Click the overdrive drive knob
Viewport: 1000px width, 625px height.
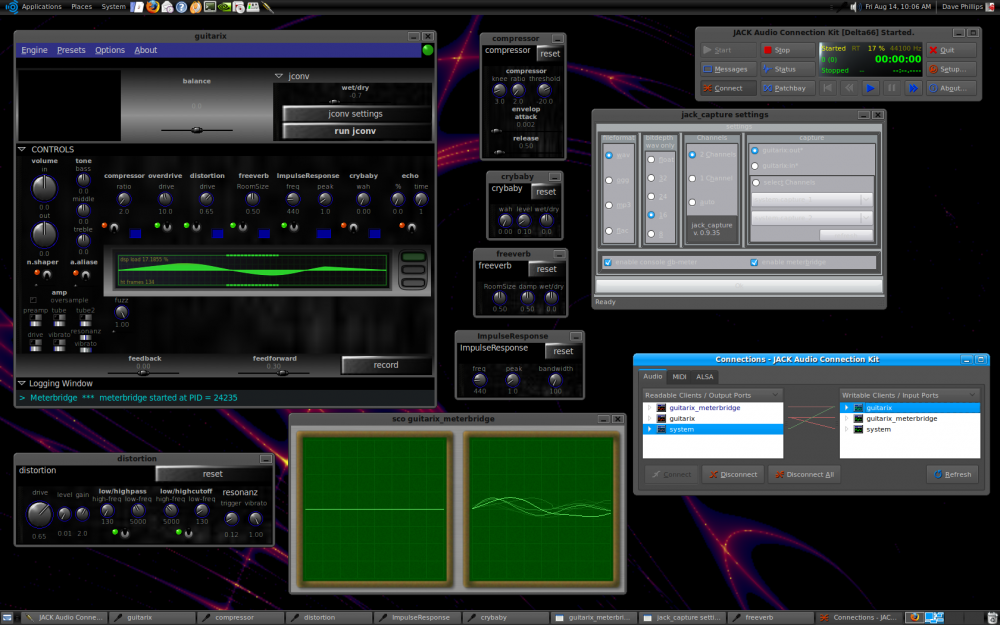(165, 199)
